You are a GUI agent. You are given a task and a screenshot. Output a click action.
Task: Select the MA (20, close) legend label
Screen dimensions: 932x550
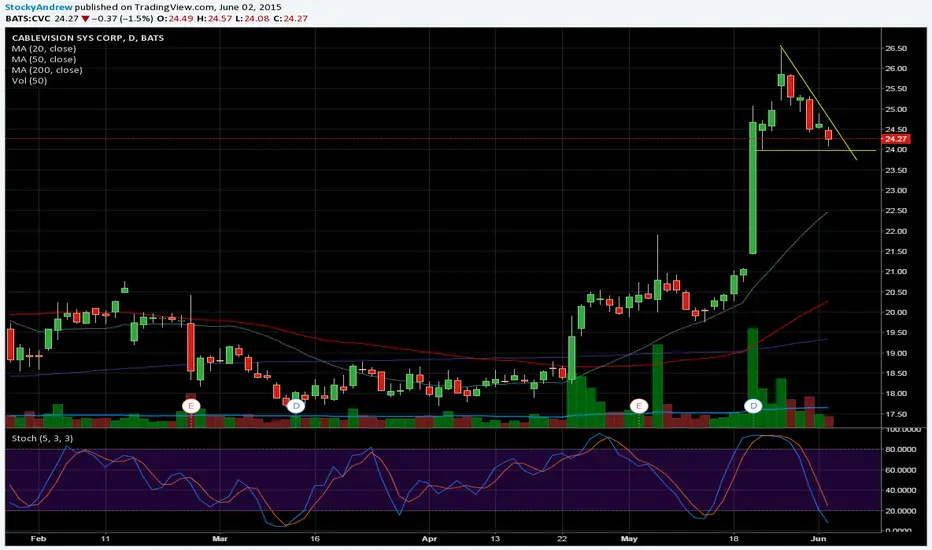tap(44, 49)
